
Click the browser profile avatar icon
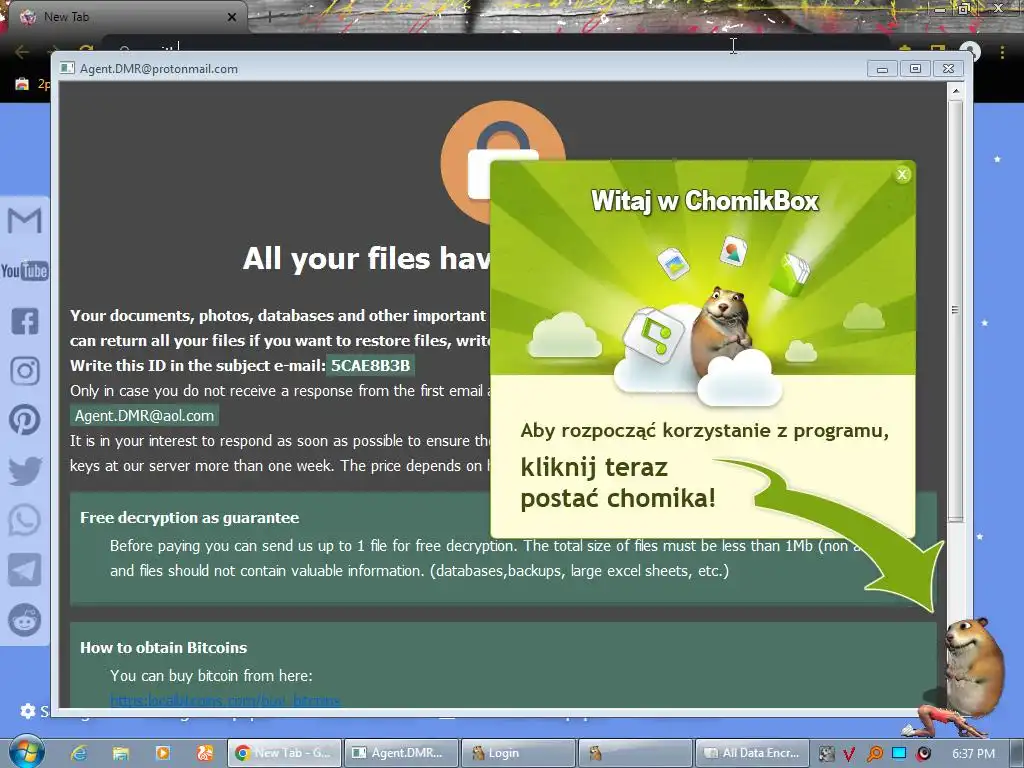point(971,52)
